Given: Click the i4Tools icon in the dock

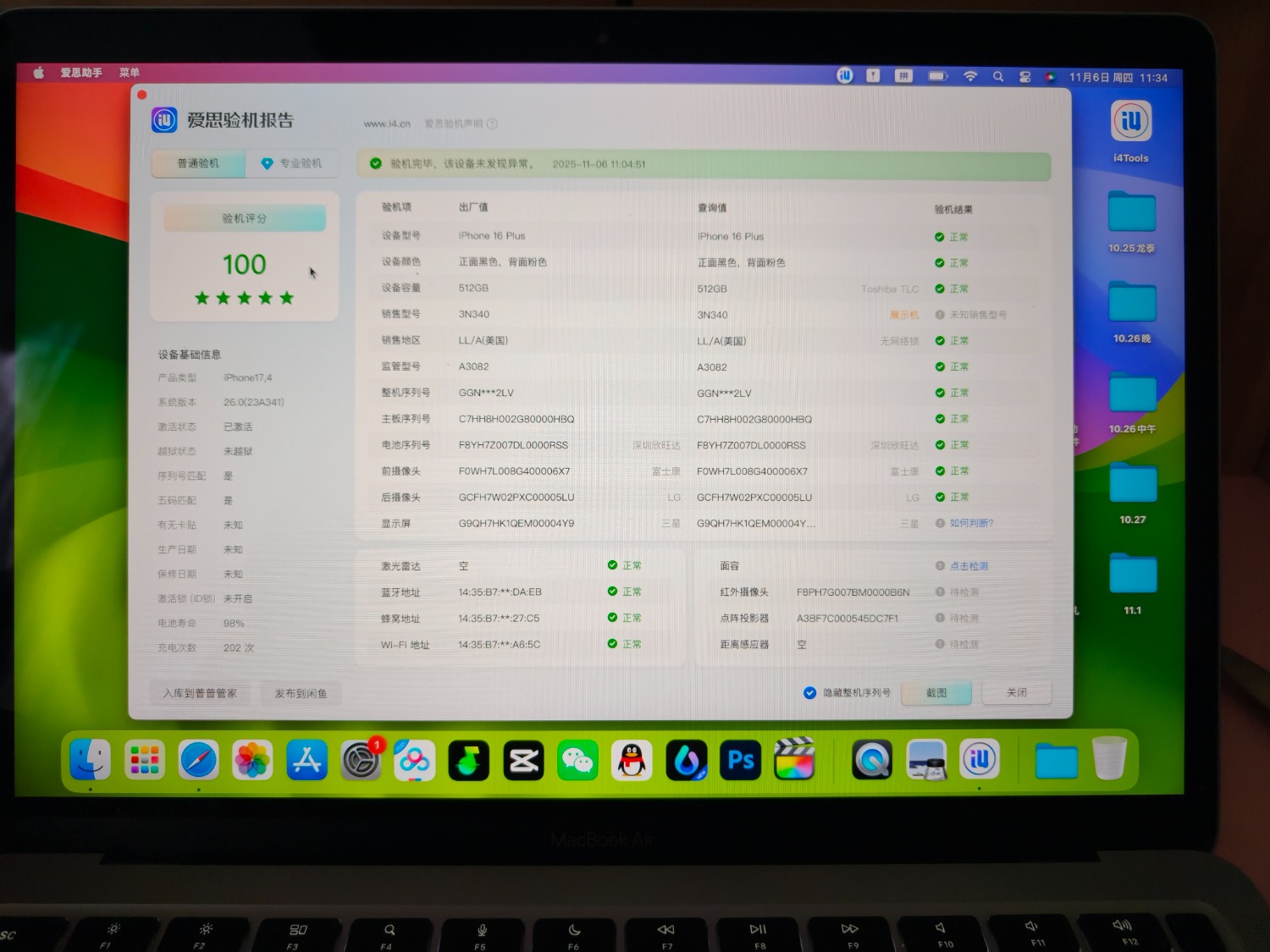Looking at the screenshot, I should click(x=980, y=759).
